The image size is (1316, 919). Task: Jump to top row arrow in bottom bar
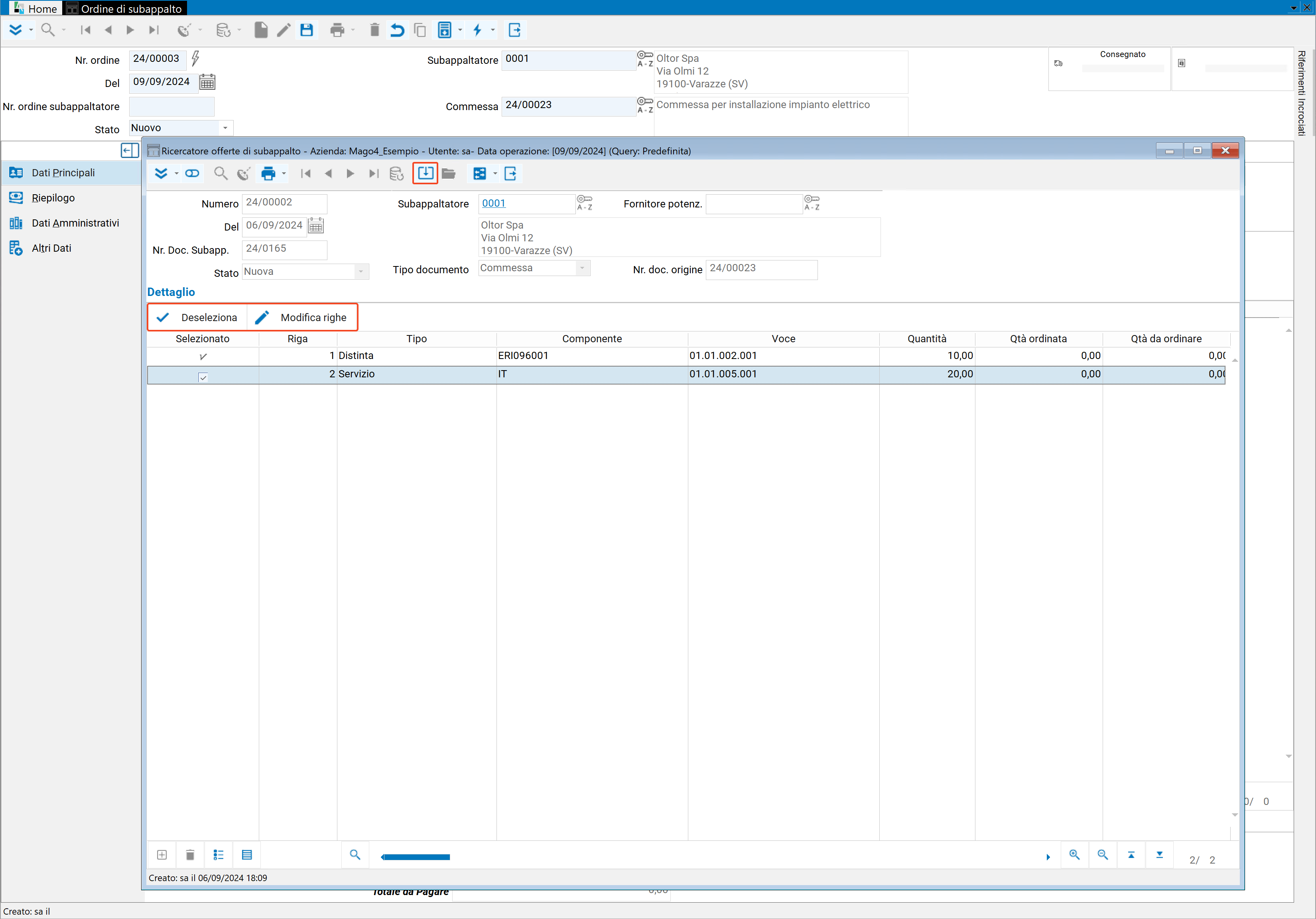(x=1131, y=855)
